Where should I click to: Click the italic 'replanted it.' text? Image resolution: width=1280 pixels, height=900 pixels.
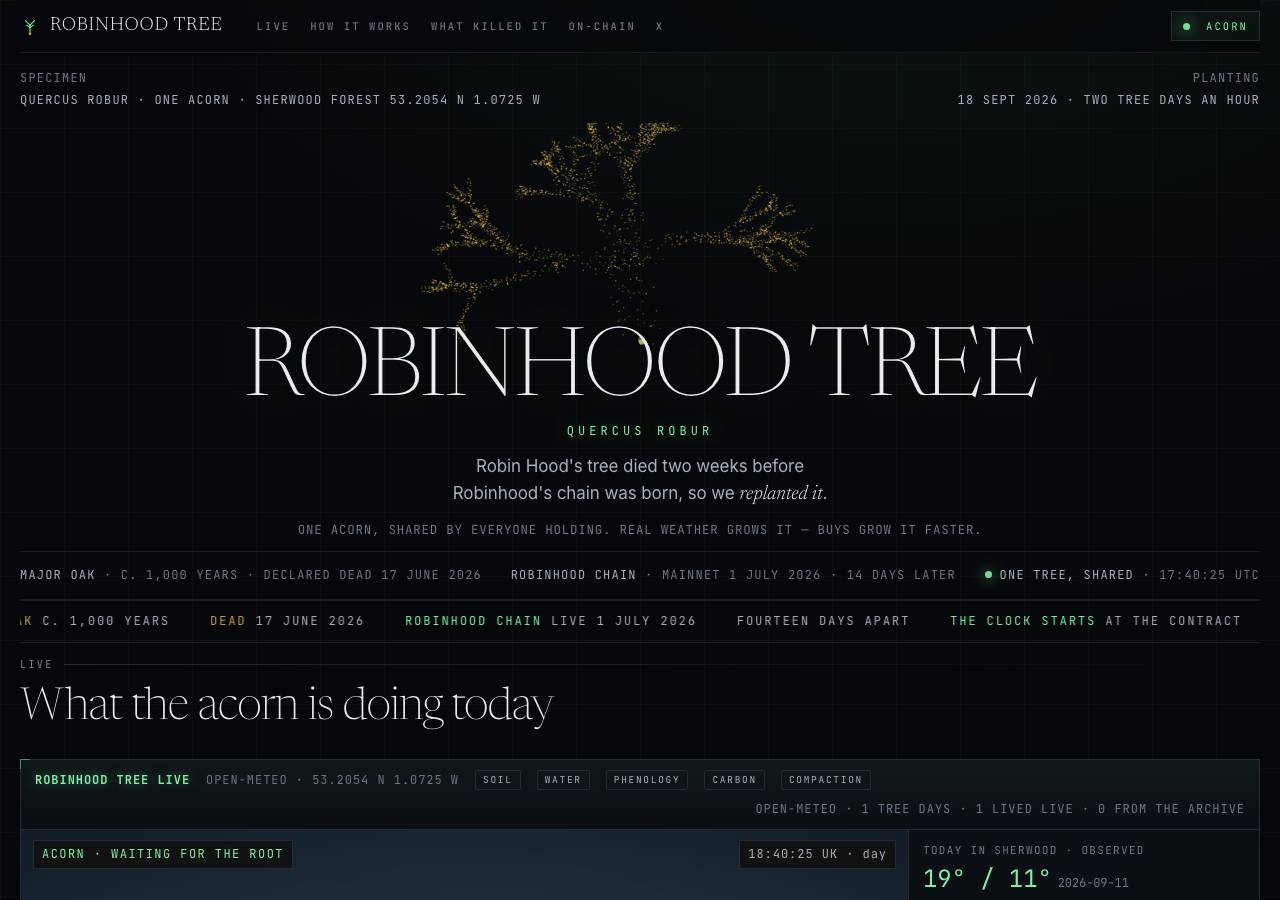click(783, 493)
